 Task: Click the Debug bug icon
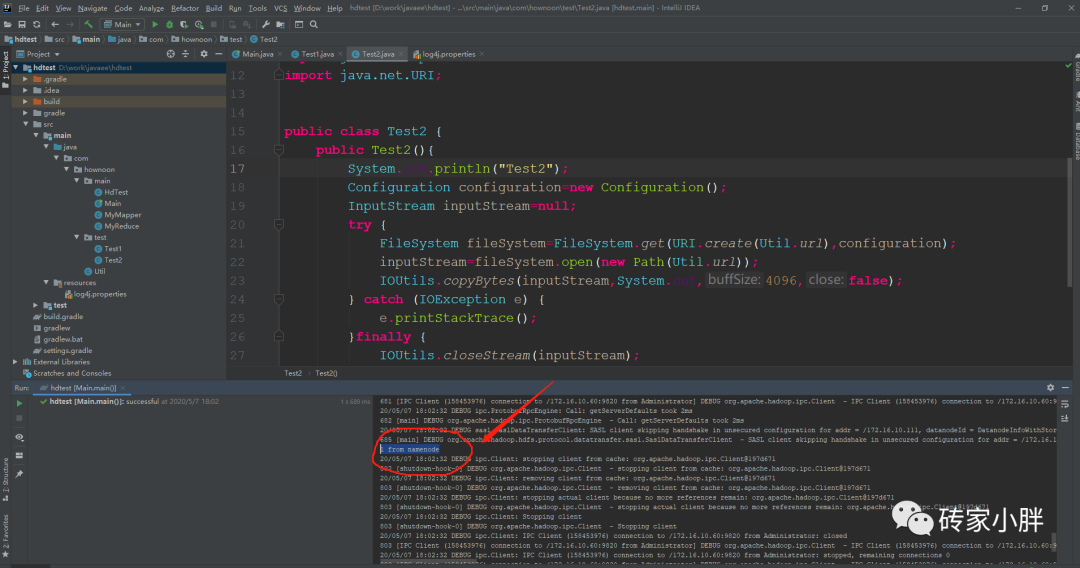[x=169, y=24]
